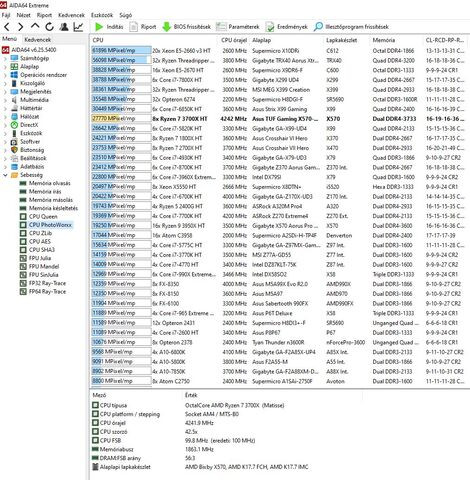This screenshot has width=470, height=480.
Task: Select the Biztonság shield icon in the tree
Action: (x=14, y=150)
